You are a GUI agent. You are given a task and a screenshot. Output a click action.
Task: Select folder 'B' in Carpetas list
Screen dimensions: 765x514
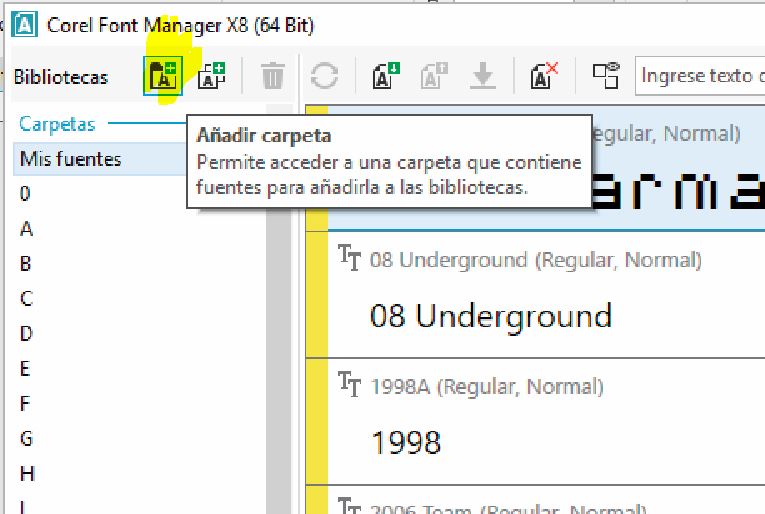tap(25, 263)
